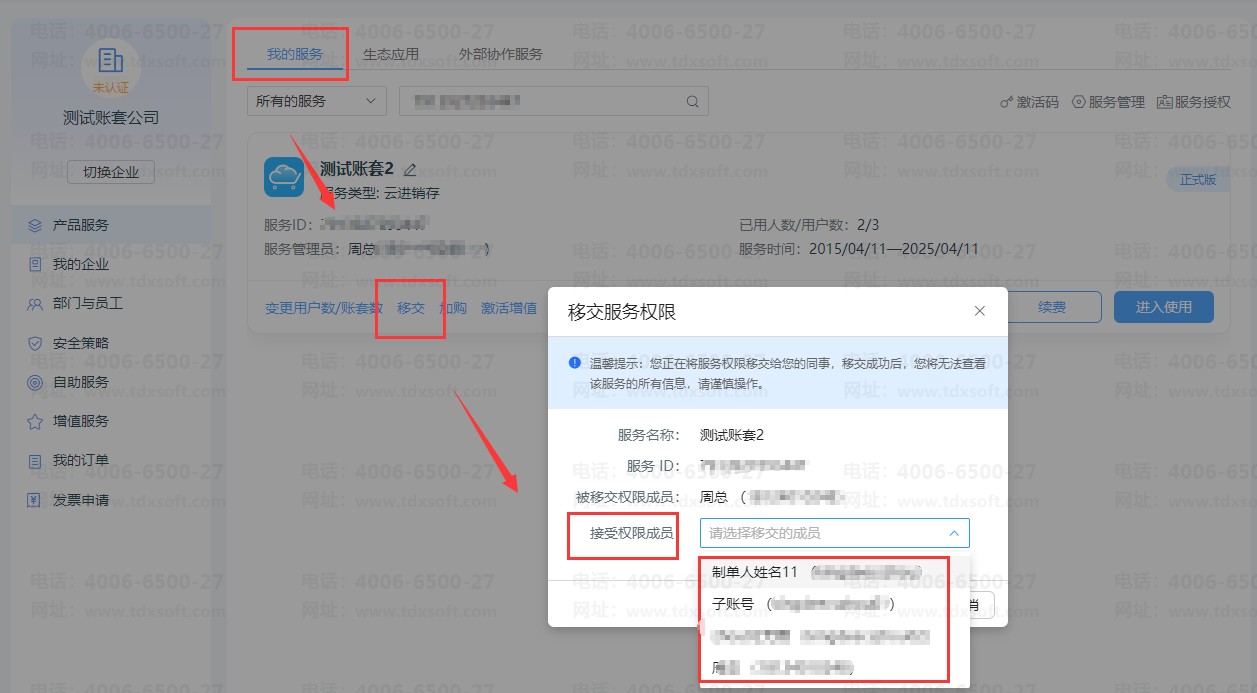Select the 产品服务 sidebar item
This screenshot has height=693, width=1257.
111,225
